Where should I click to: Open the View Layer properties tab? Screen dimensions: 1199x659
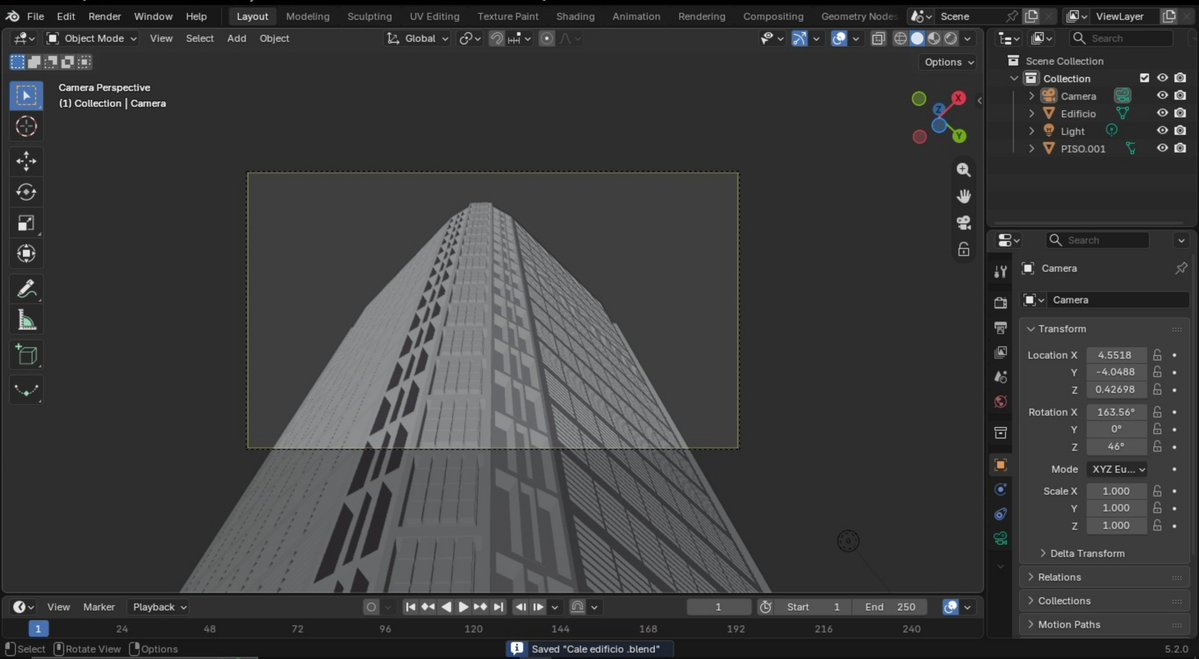[x=1000, y=352]
